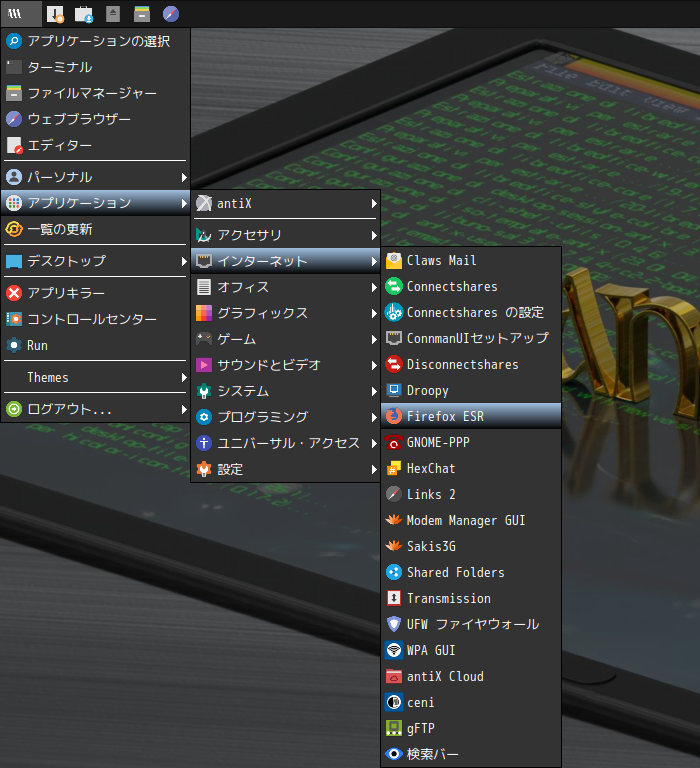
Task: Click Connectshares の設定 gear icon
Action: [394, 312]
